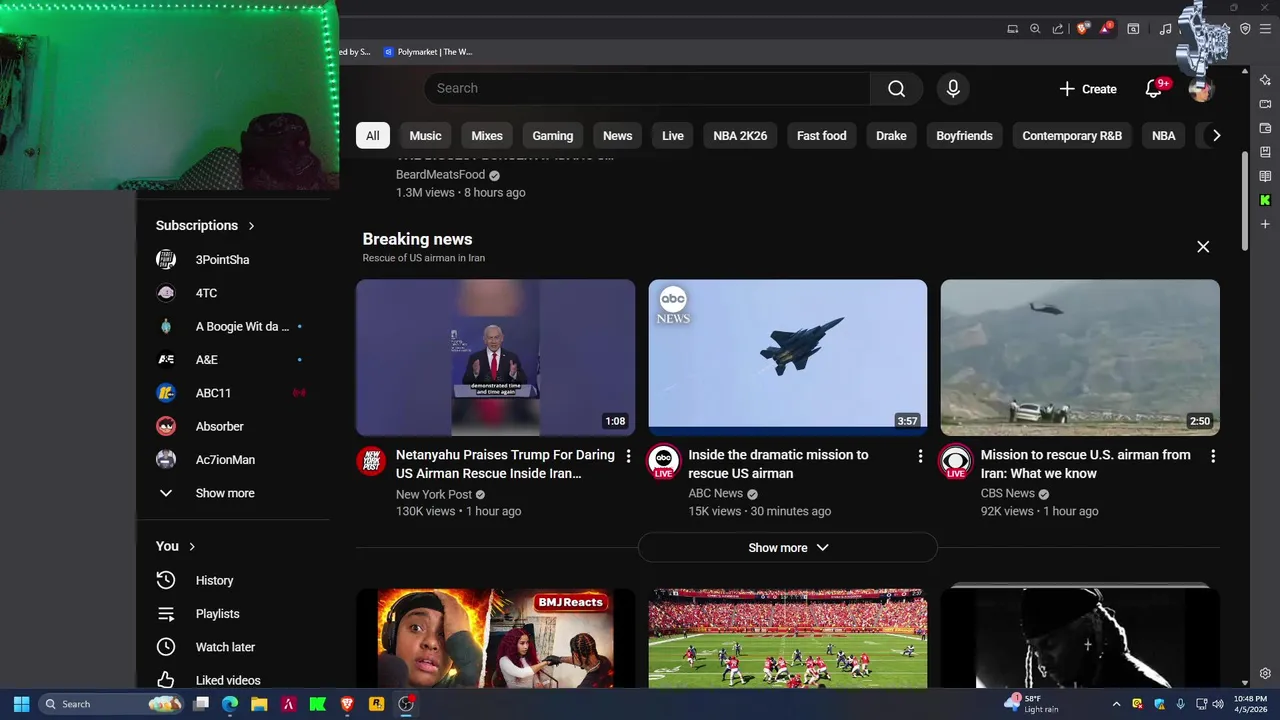This screenshot has height=720, width=1280.
Task: Select the Fast food filter chip
Action: click(x=822, y=136)
